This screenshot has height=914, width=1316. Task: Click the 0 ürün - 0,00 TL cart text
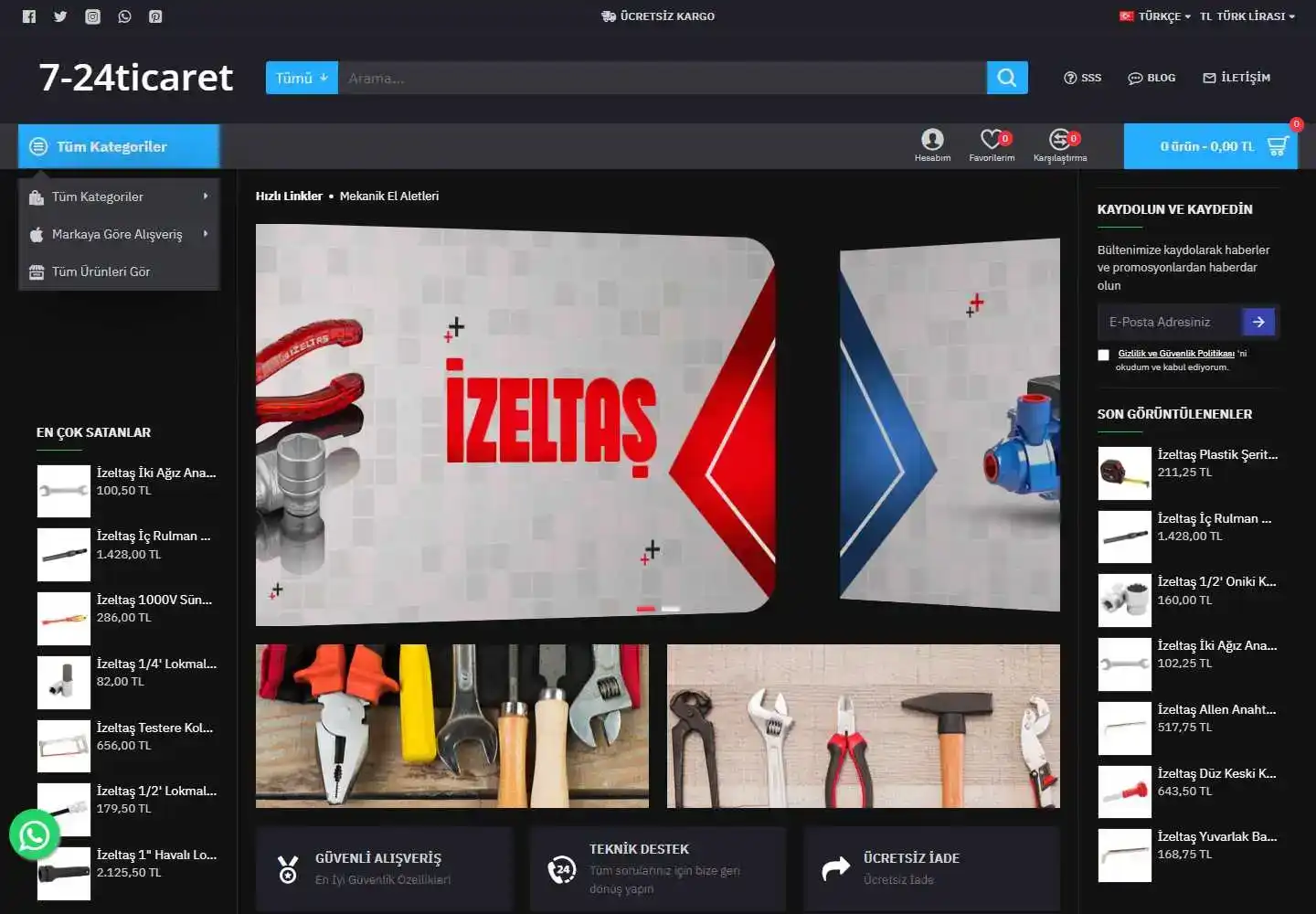coord(1207,146)
